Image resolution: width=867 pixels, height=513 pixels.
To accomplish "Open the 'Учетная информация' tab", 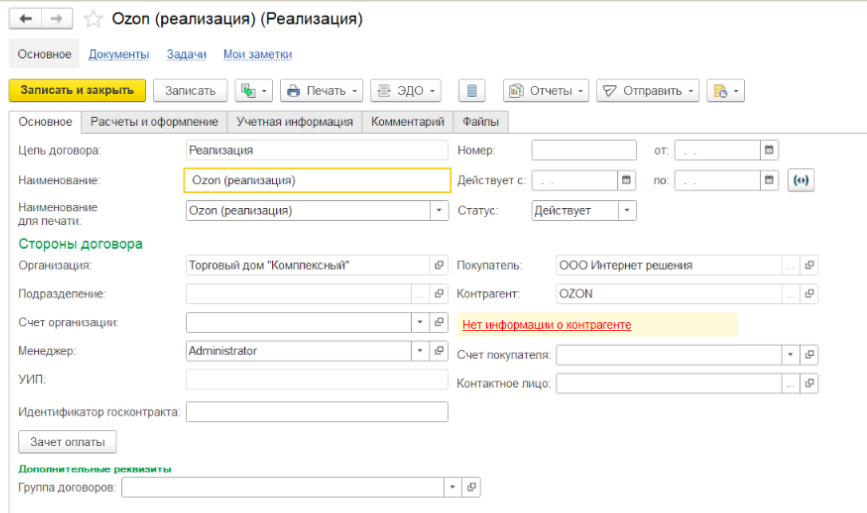I will coord(294,122).
